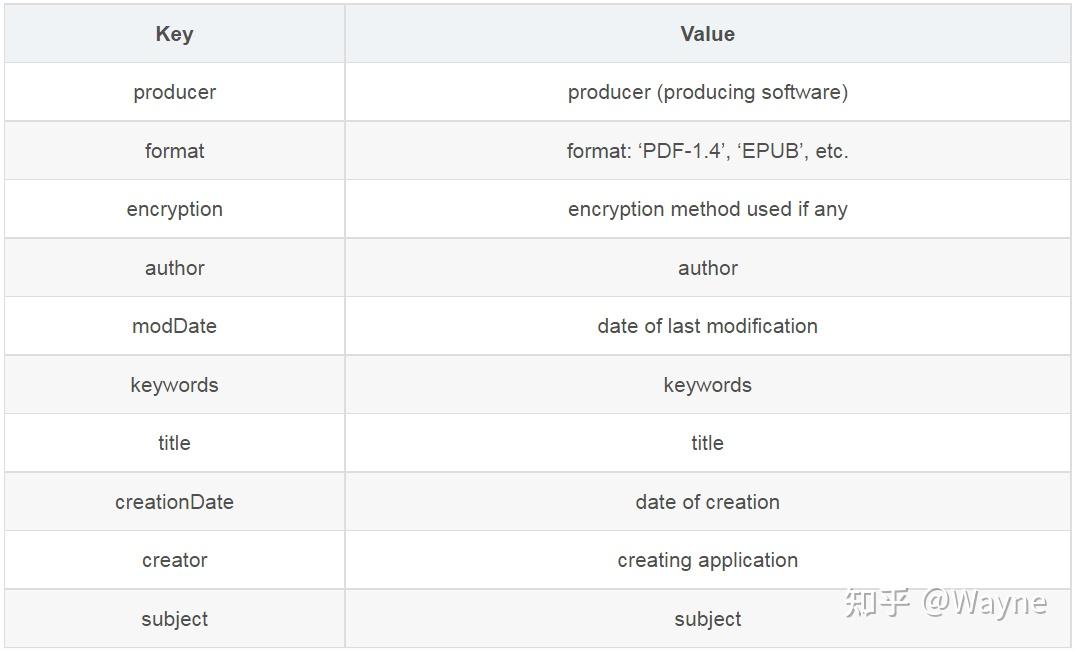Click the producer (producing software) value cell
Image resolution: width=1075 pixels, height=651 pixels.
pos(707,92)
